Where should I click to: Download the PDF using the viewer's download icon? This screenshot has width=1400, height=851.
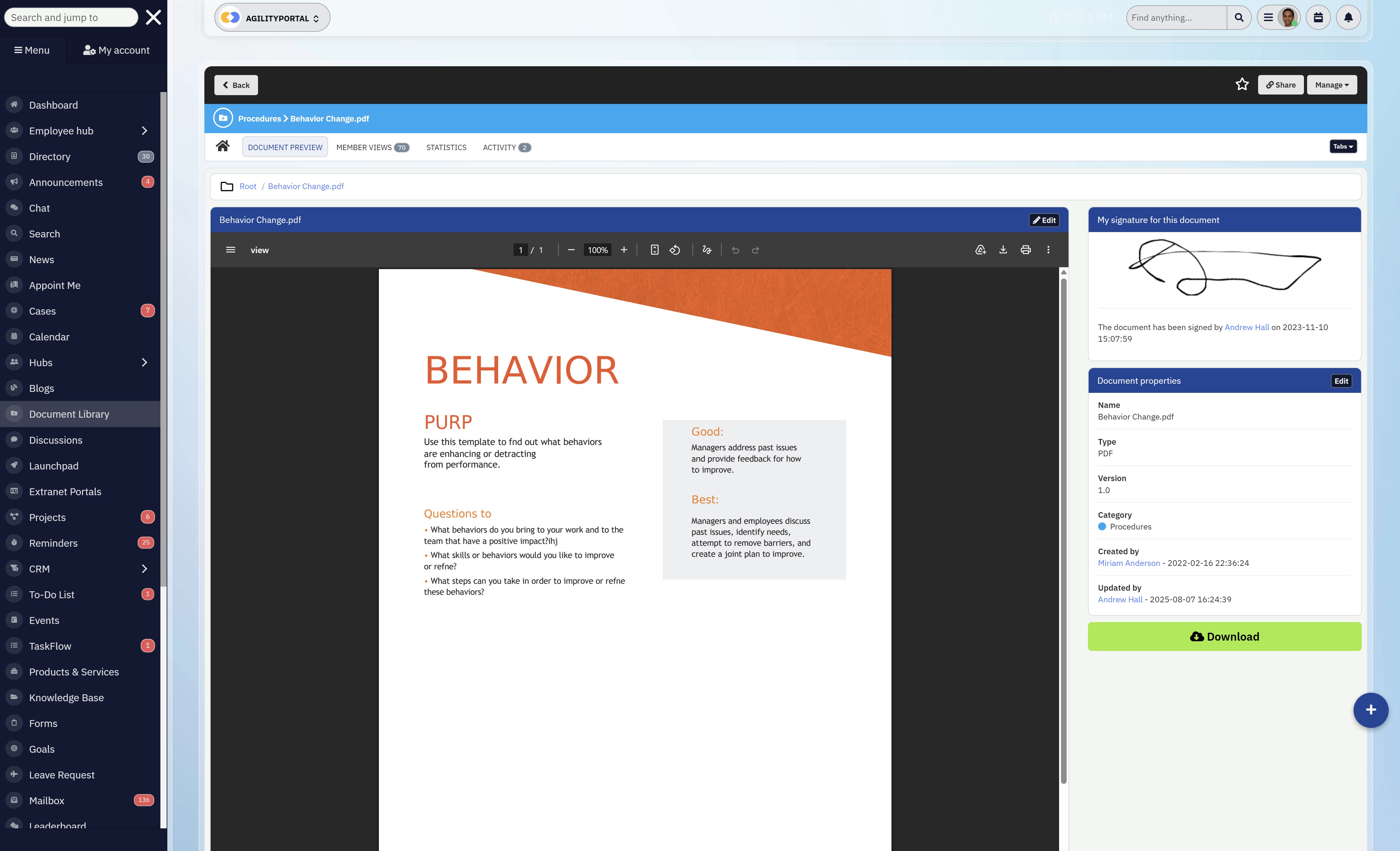1003,250
